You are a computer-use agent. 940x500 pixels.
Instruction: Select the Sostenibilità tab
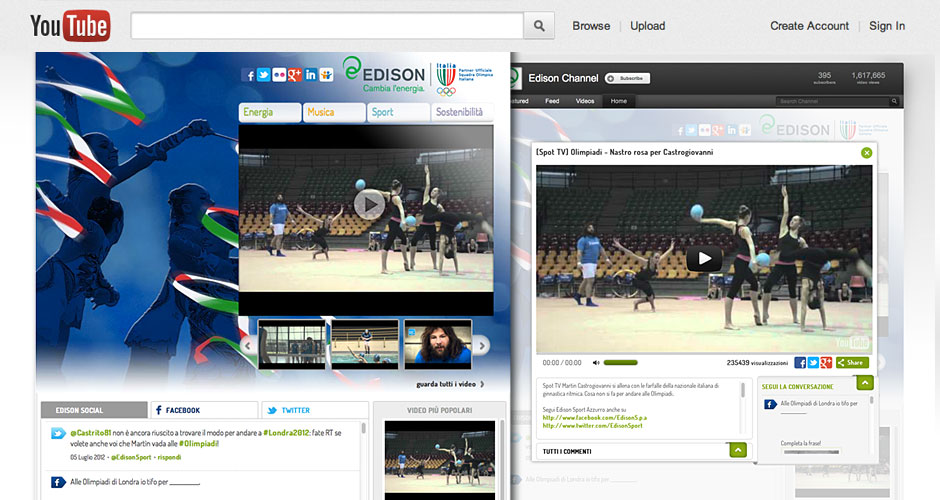point(462,112)
